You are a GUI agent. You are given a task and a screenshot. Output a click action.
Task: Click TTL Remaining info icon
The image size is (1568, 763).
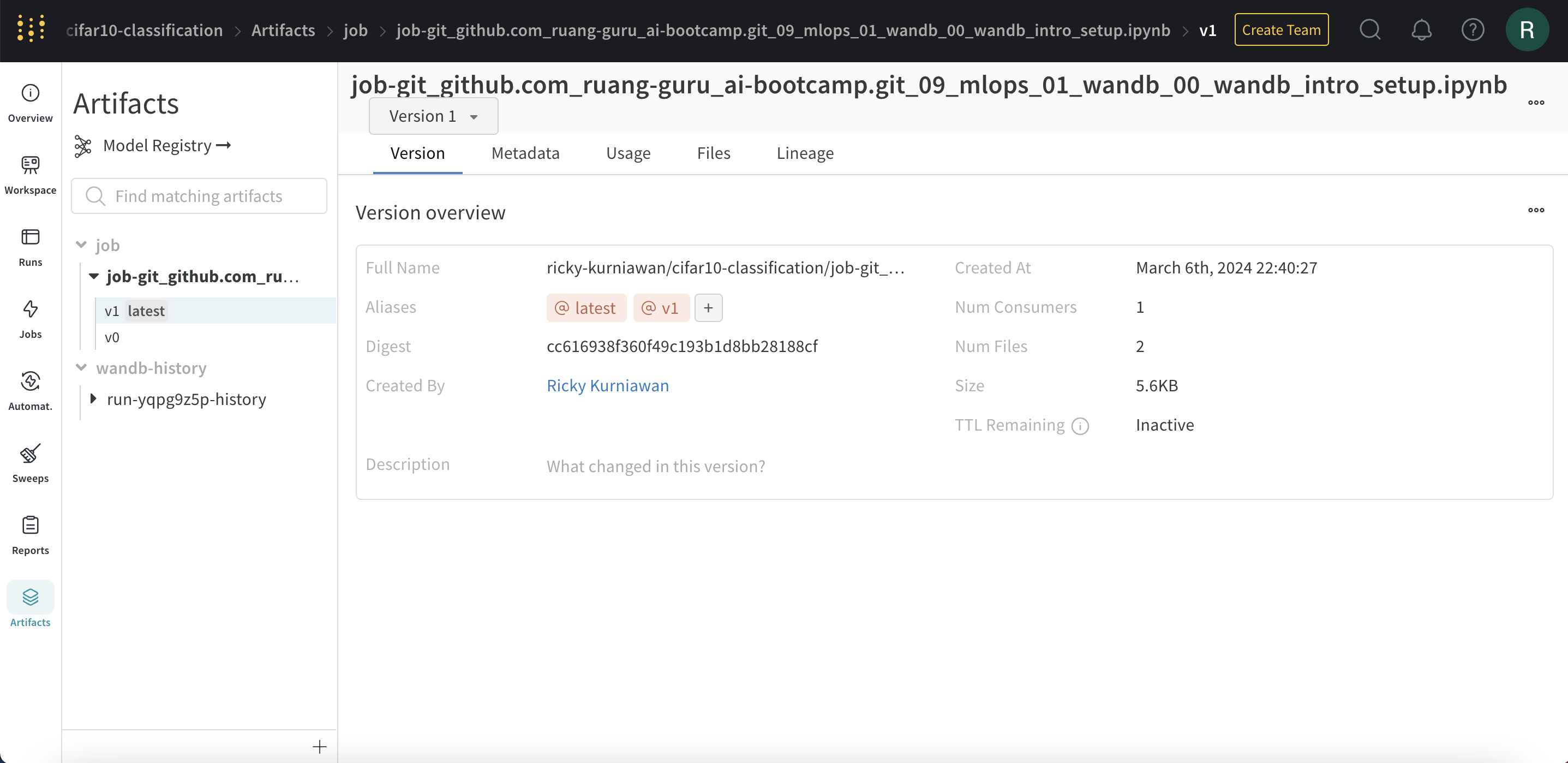point(1080,426)
